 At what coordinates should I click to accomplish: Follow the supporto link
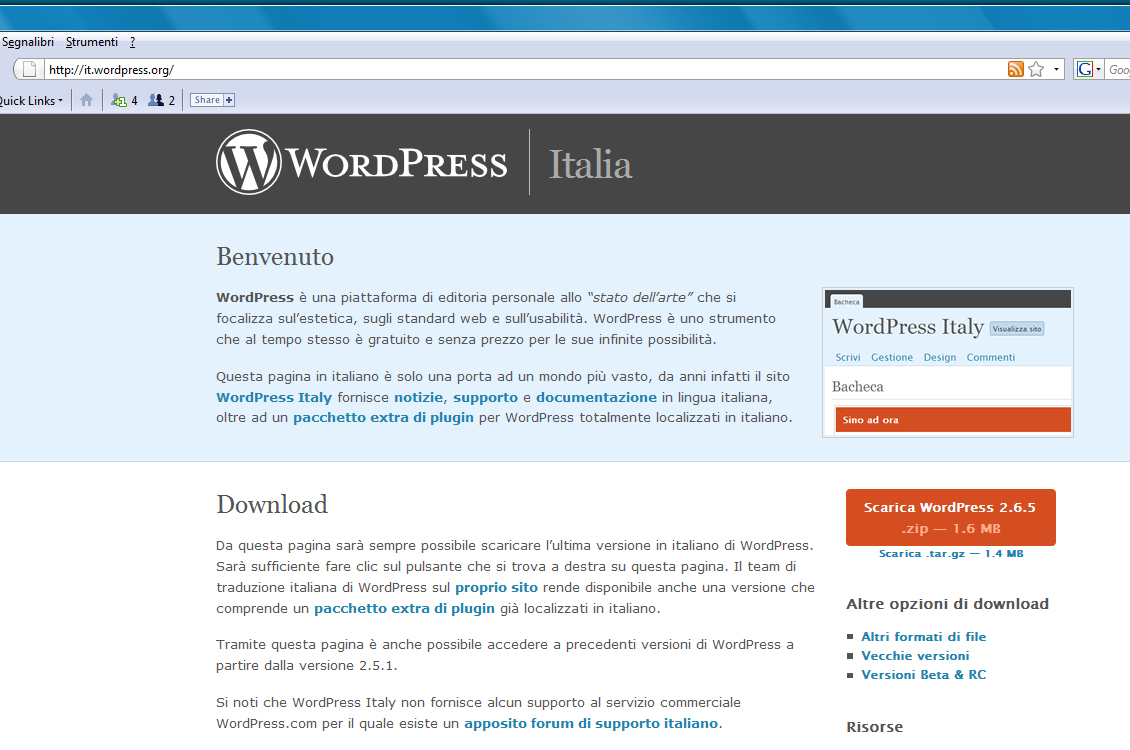pos(485,397)
